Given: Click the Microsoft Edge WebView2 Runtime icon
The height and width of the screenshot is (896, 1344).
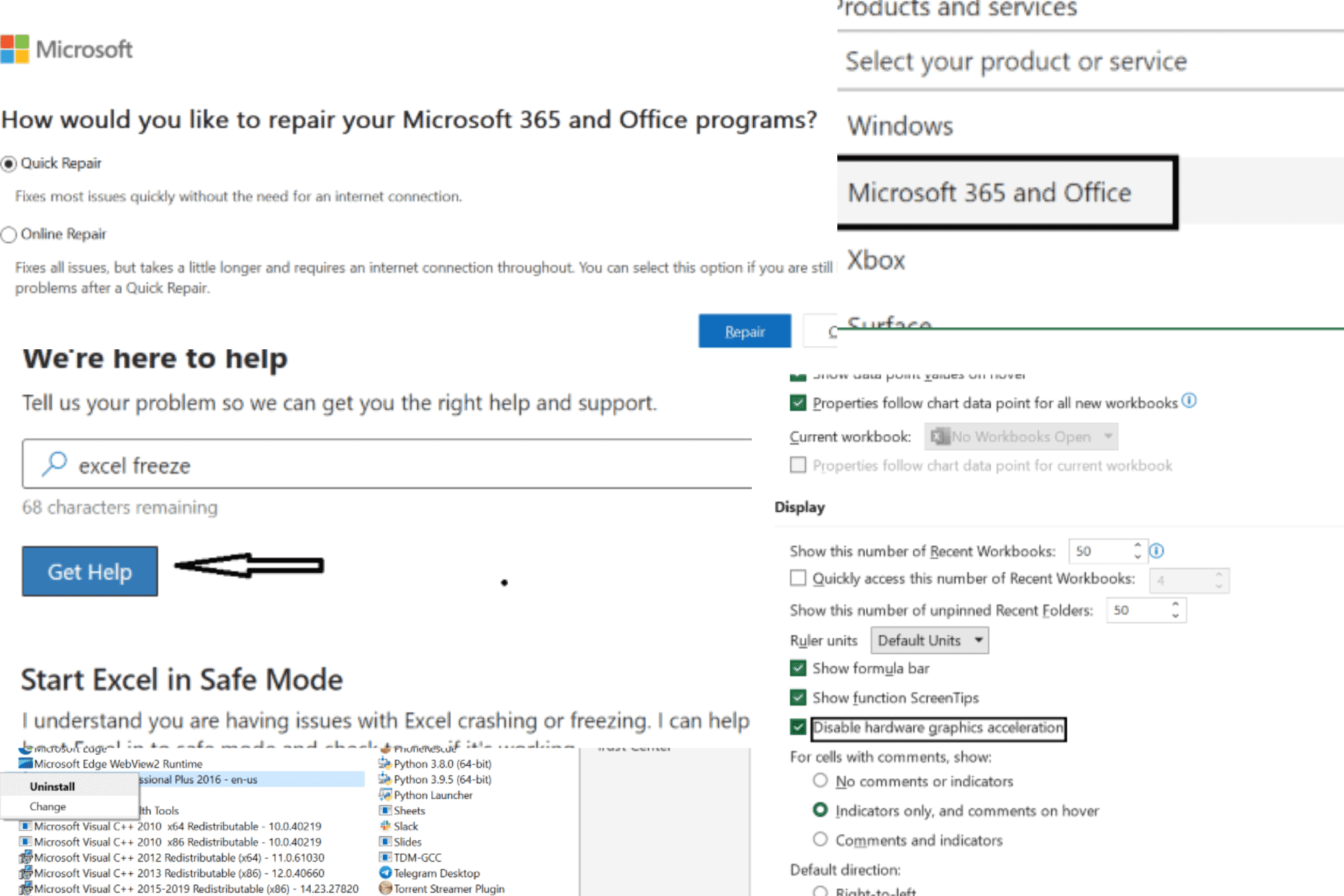Looking at the screenshot, I should tap(22, 763).
